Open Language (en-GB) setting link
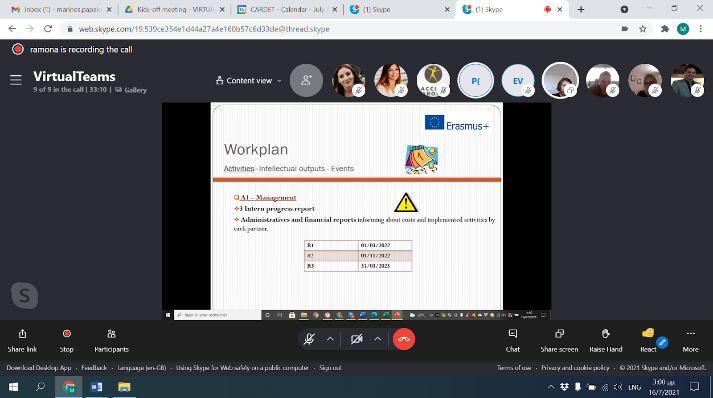 [x=141, y=368]
